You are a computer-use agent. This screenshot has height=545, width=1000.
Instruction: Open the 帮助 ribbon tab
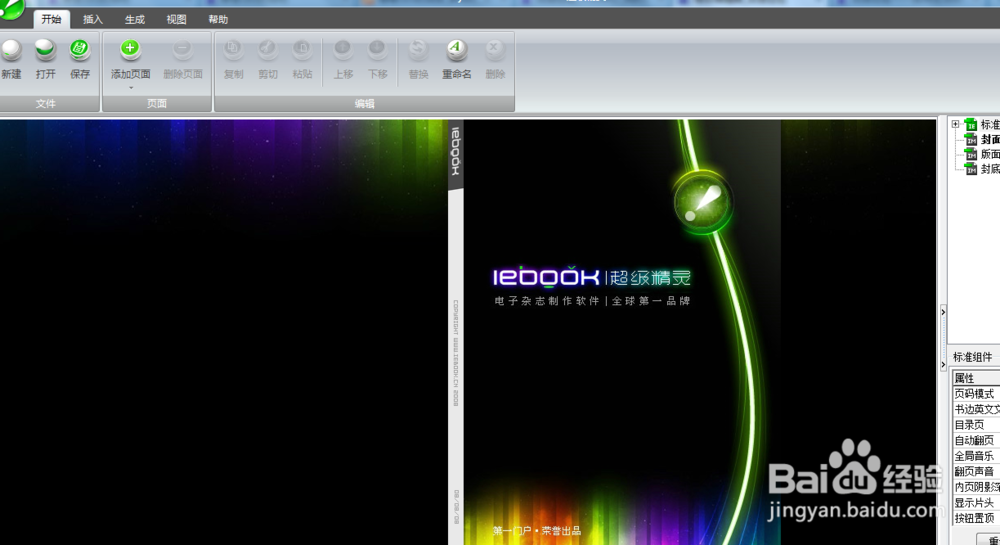click(x=218, y=20)
